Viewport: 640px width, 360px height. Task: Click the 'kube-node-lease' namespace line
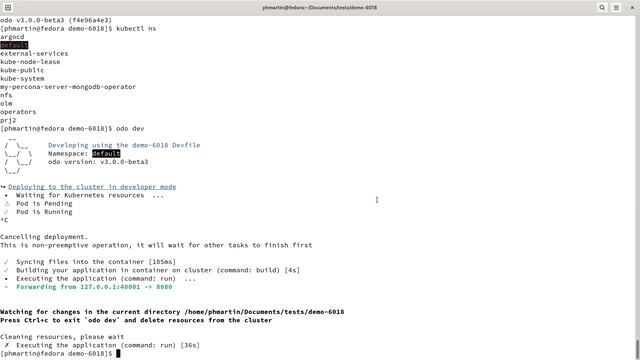(30, 62)
